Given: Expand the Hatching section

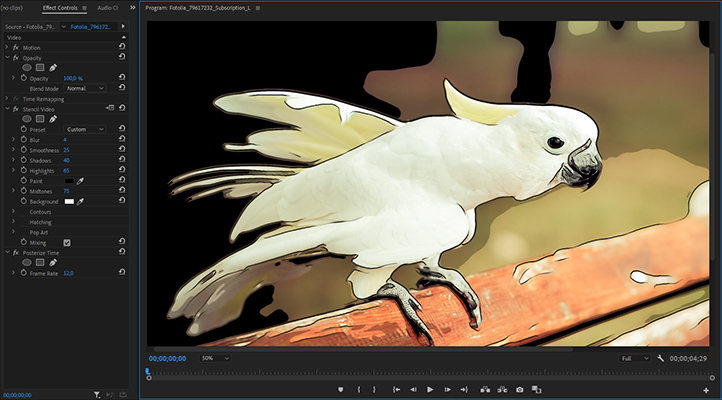Looking at the screenshot, I should 14,222.
